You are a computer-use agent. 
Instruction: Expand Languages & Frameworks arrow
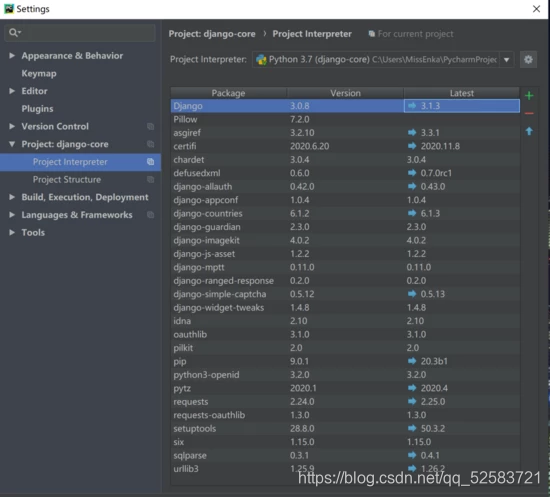point(12,215)
